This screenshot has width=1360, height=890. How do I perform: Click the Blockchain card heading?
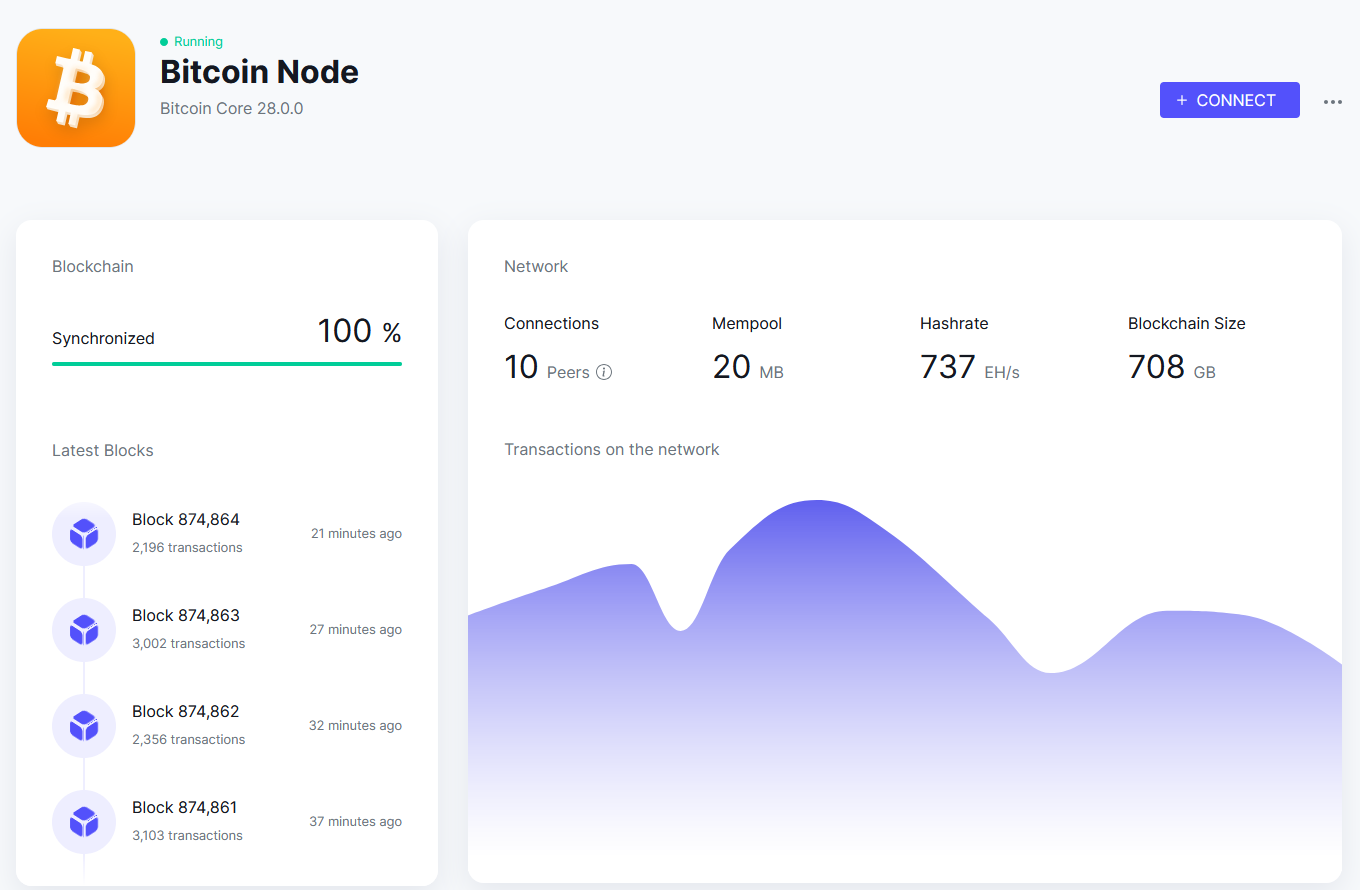(x=93, y=267)
